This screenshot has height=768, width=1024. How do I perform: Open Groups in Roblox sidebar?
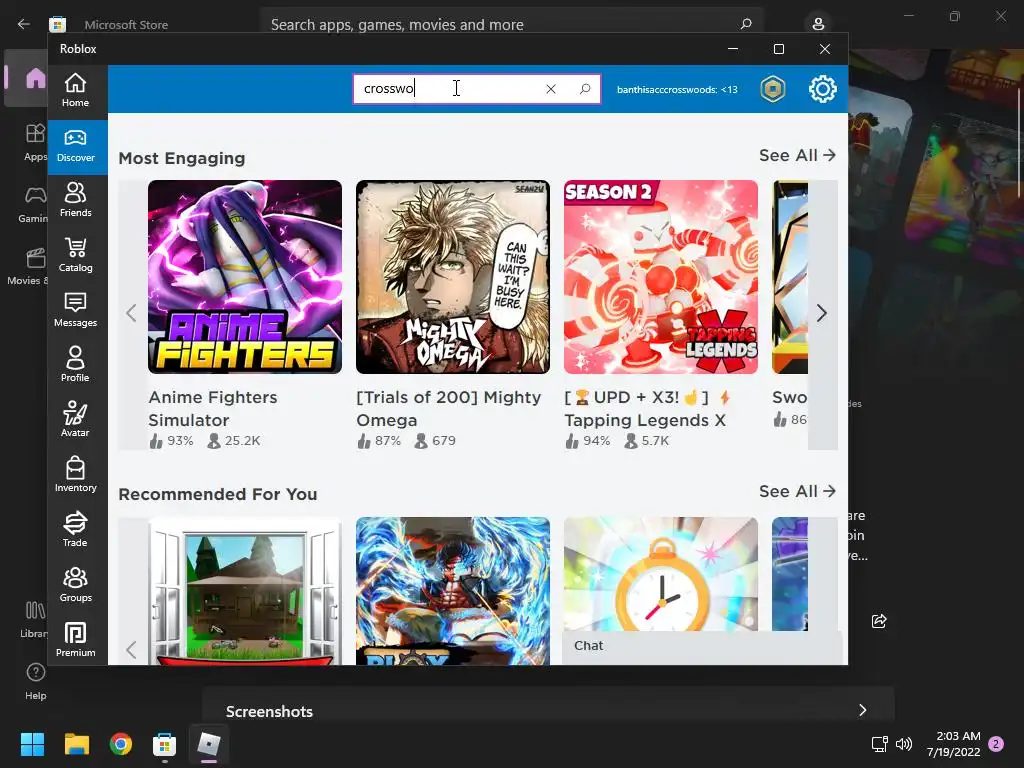(x=75, y=585)
